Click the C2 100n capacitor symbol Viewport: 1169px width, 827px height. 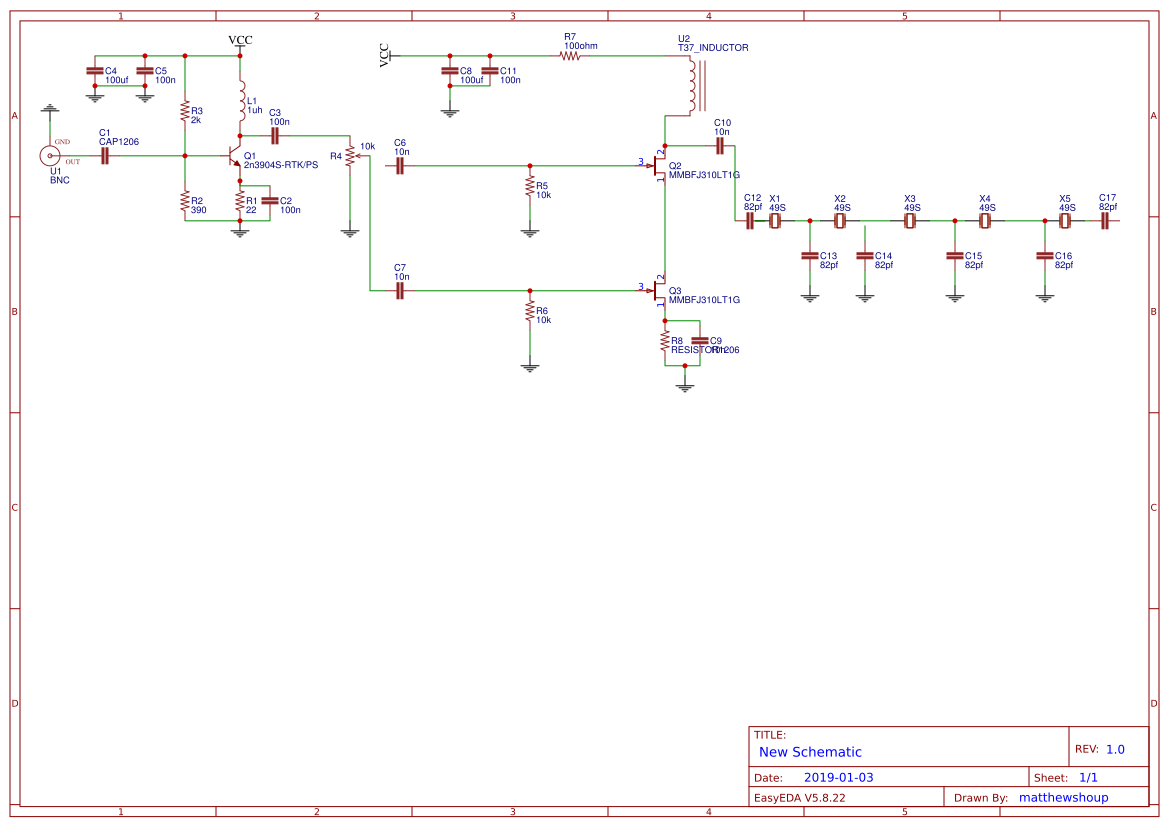(270, 201)
